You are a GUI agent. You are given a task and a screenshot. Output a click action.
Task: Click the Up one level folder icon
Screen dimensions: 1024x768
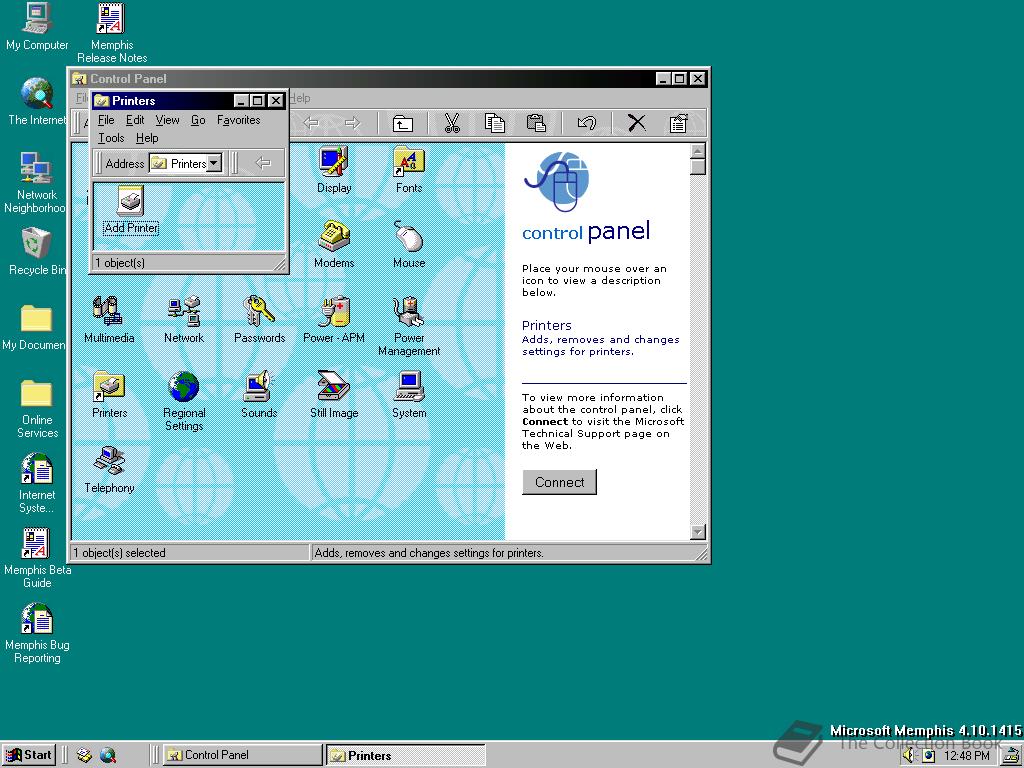[402, 123]
